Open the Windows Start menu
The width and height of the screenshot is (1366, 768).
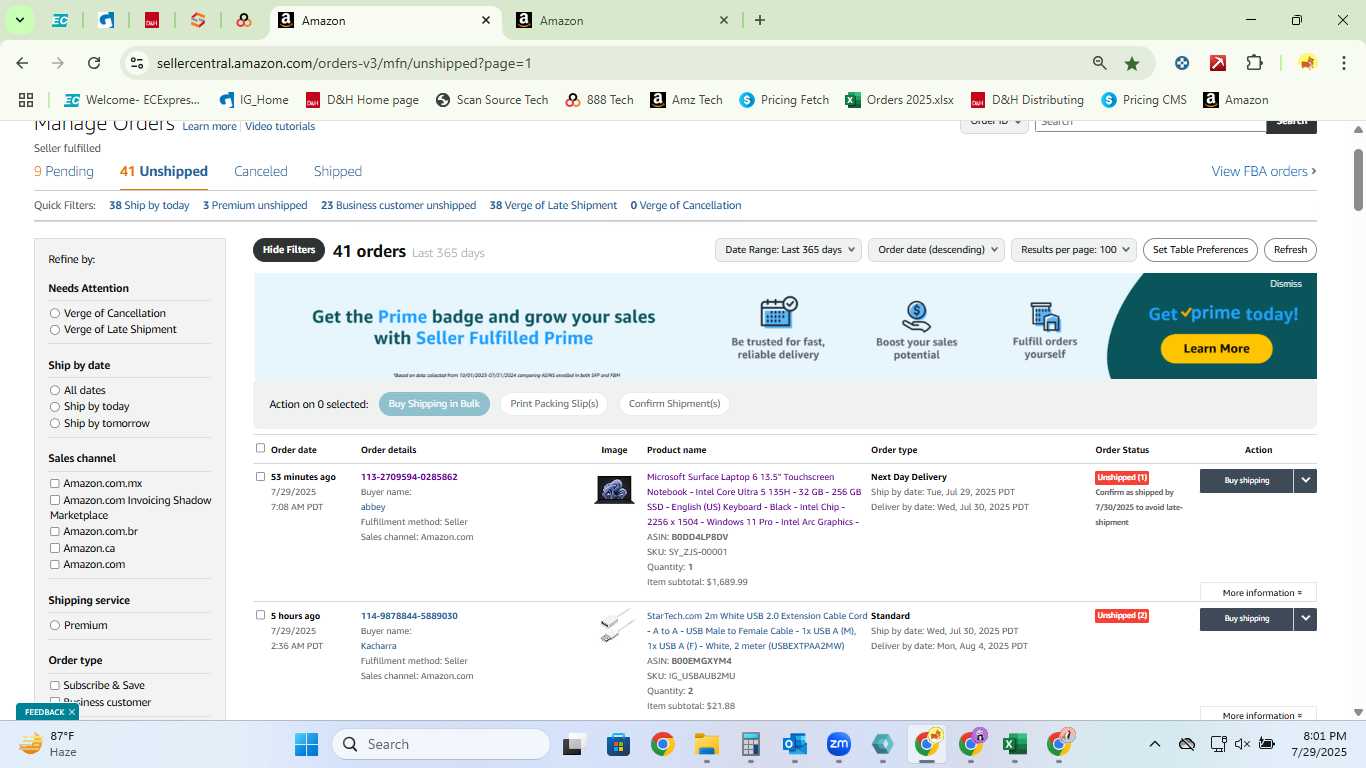[x=306, y=744]
